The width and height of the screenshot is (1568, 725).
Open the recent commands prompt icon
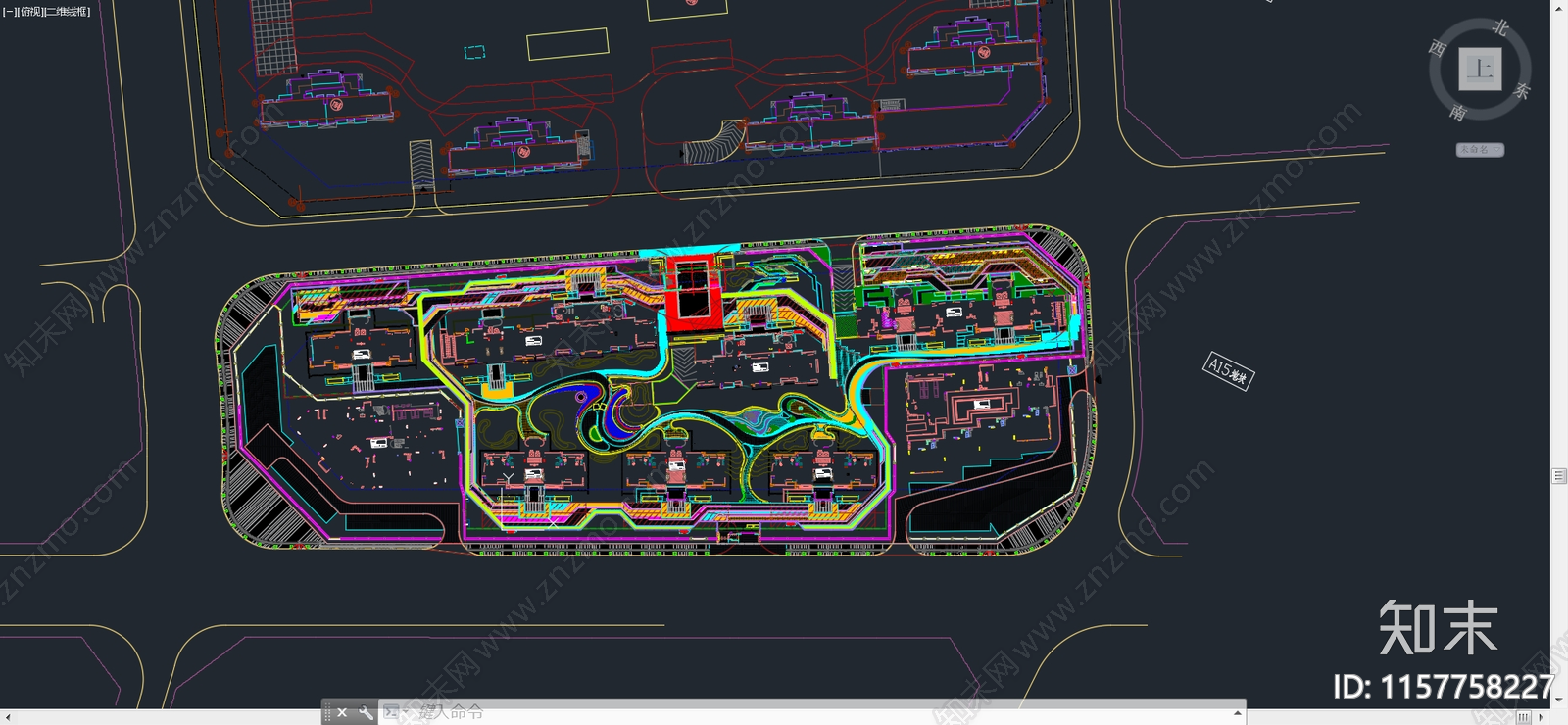coord(392,712)
